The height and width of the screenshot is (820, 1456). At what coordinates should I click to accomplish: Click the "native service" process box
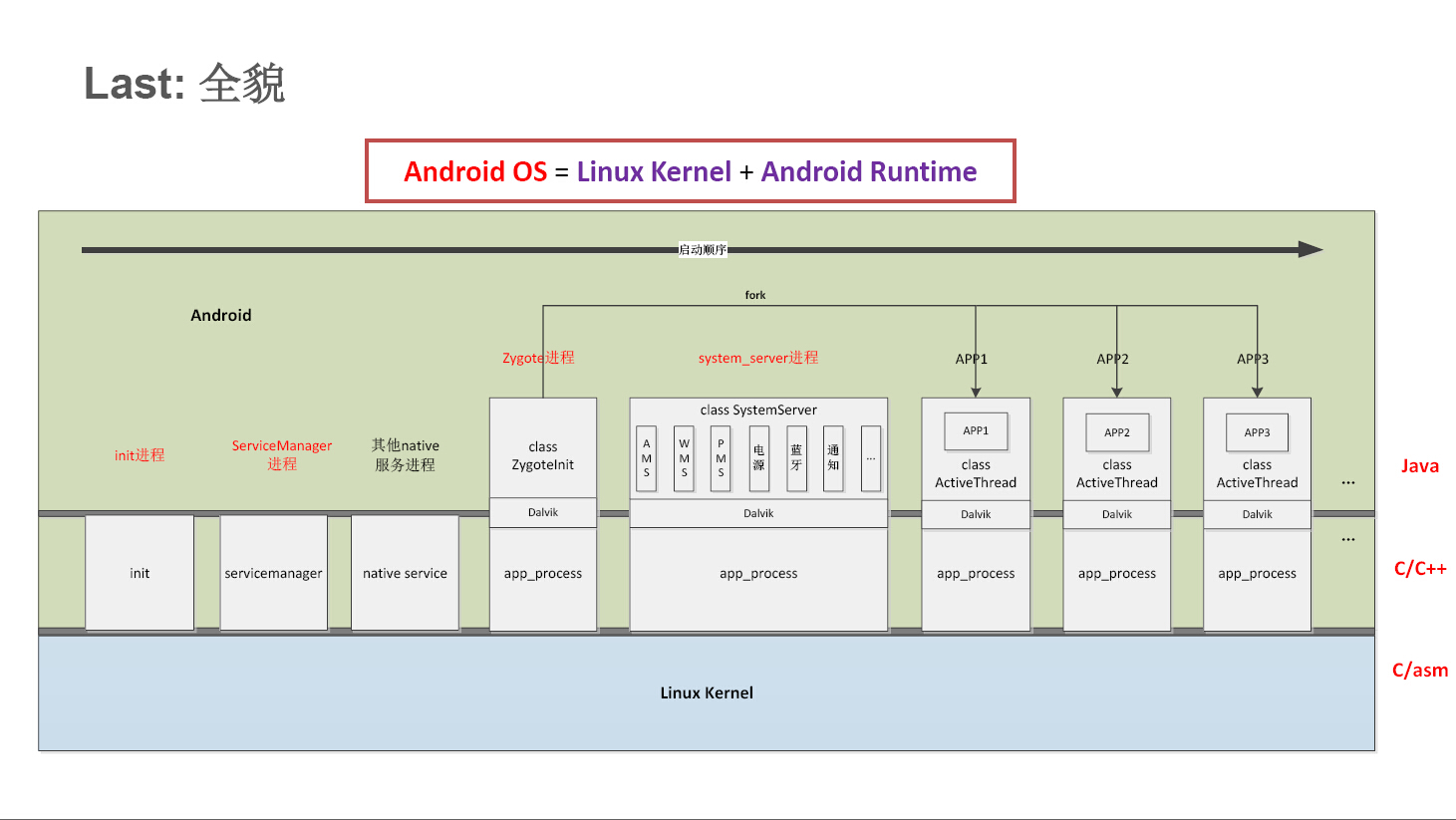point(406,573)
